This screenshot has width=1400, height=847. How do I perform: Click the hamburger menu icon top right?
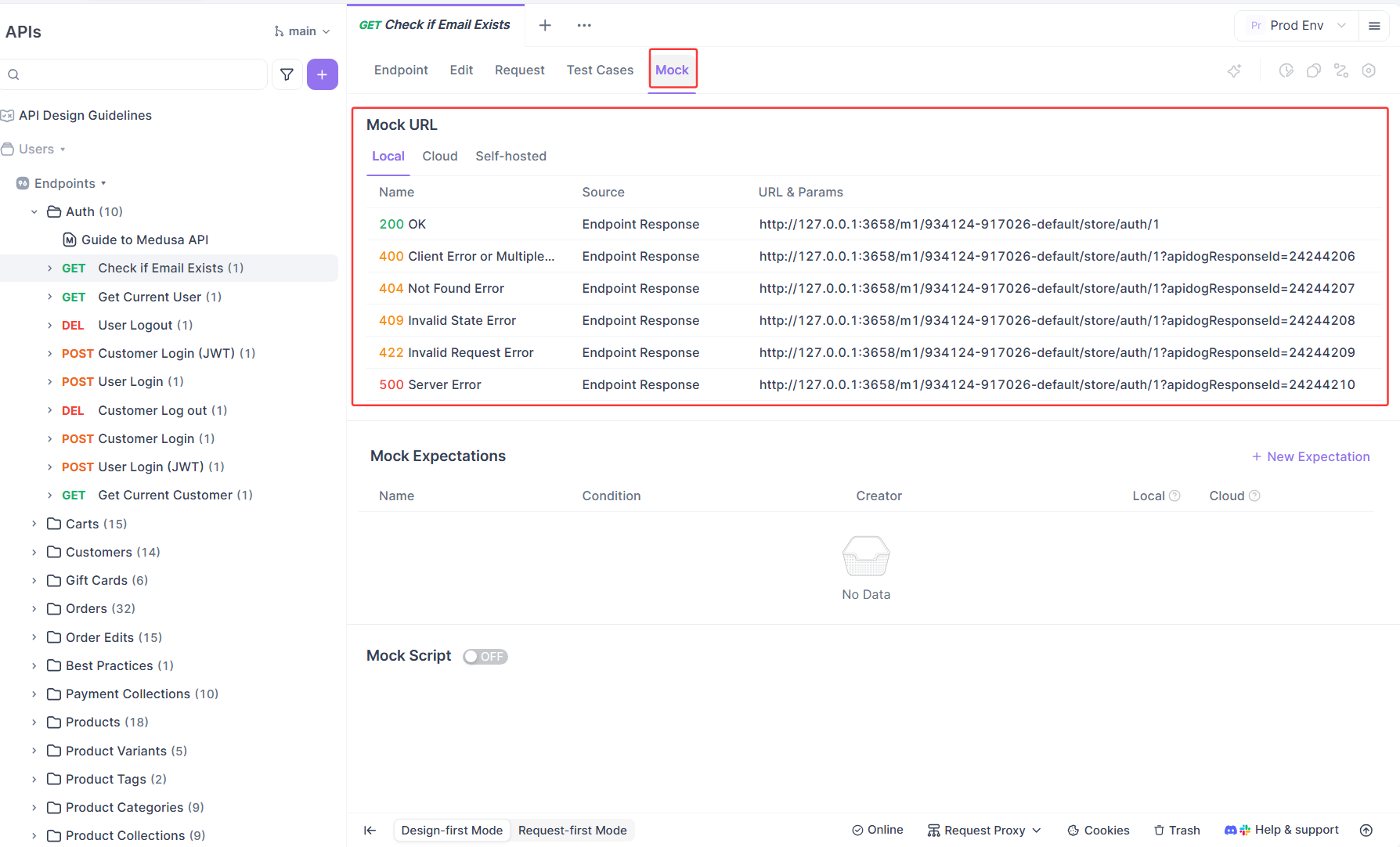coord(1374,26)
